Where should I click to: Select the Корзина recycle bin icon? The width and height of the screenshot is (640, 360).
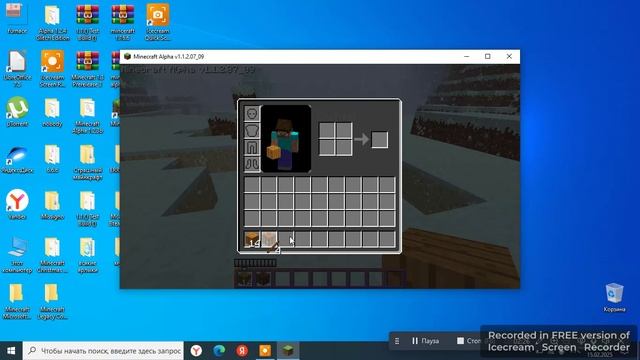click(x=614, y=297)
